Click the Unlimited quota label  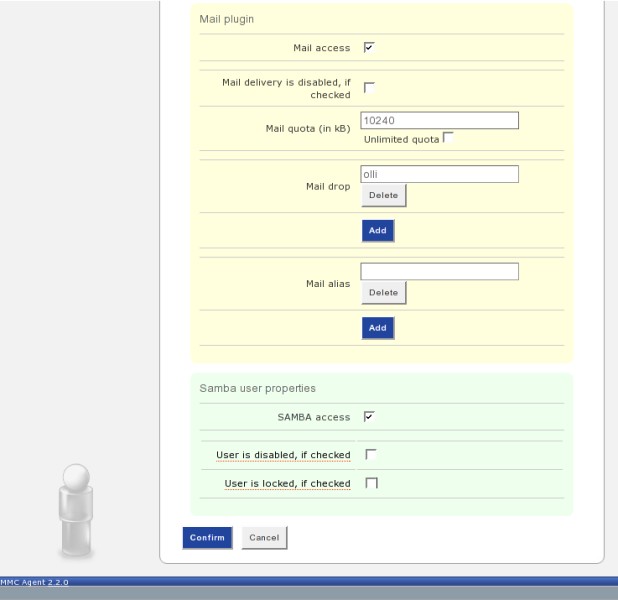(x=402, y=140)
